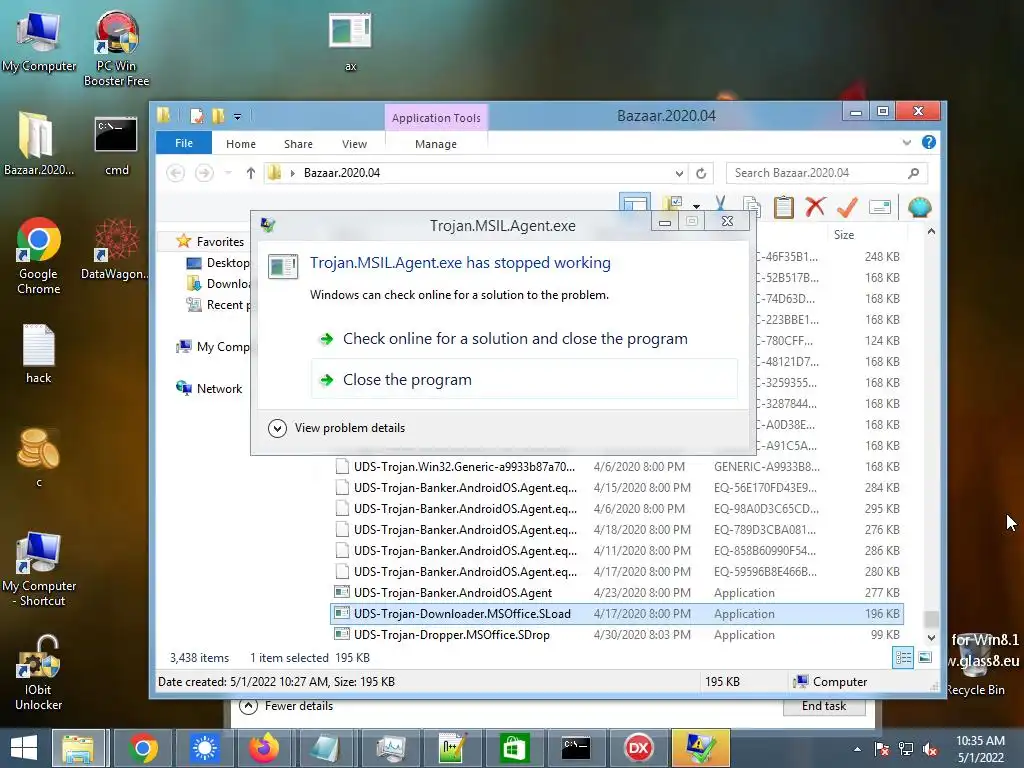
Task: Open the folder options toolbar dropdown arrow
Action: tap(696, 206)
